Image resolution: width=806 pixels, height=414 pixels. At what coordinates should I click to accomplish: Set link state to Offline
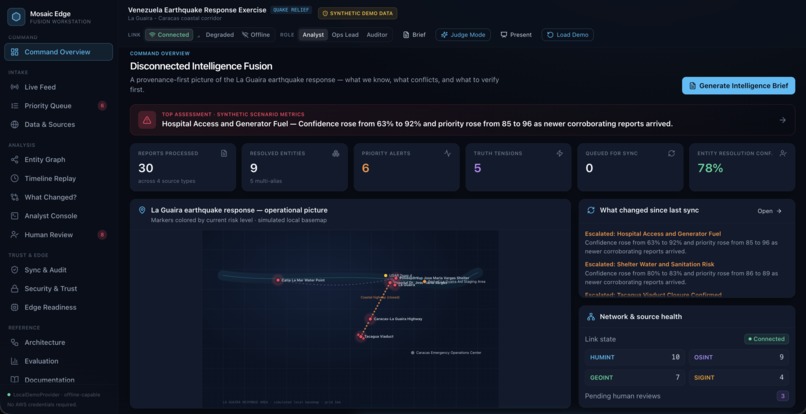(256, 35)
